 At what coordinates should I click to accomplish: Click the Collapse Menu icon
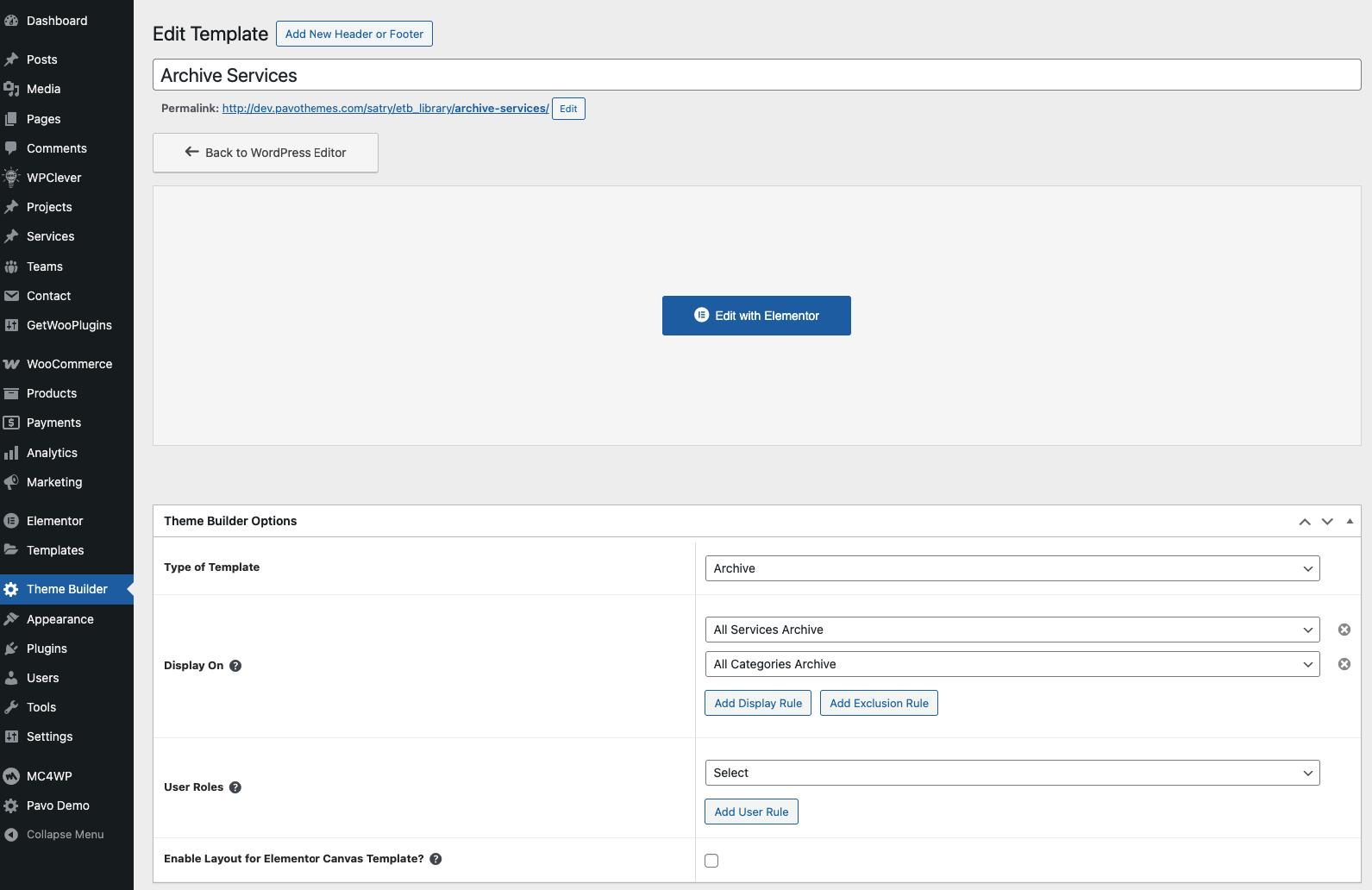(11, 835)
